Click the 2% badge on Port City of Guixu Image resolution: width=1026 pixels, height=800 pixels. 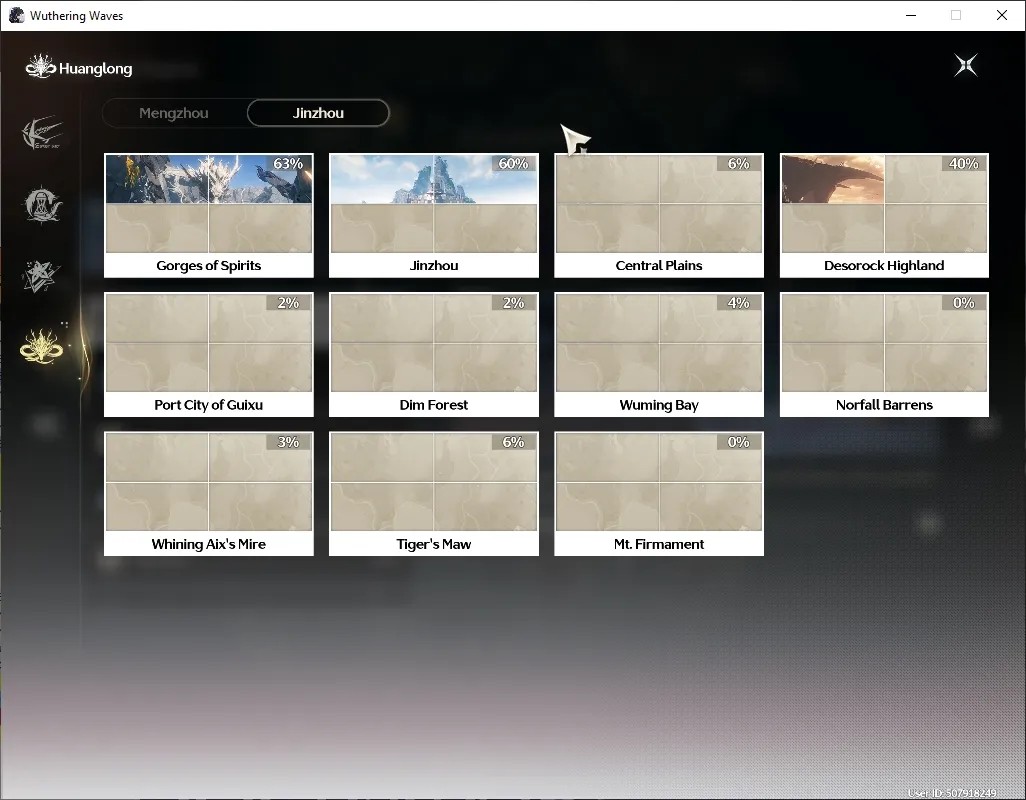pos(289,303)
